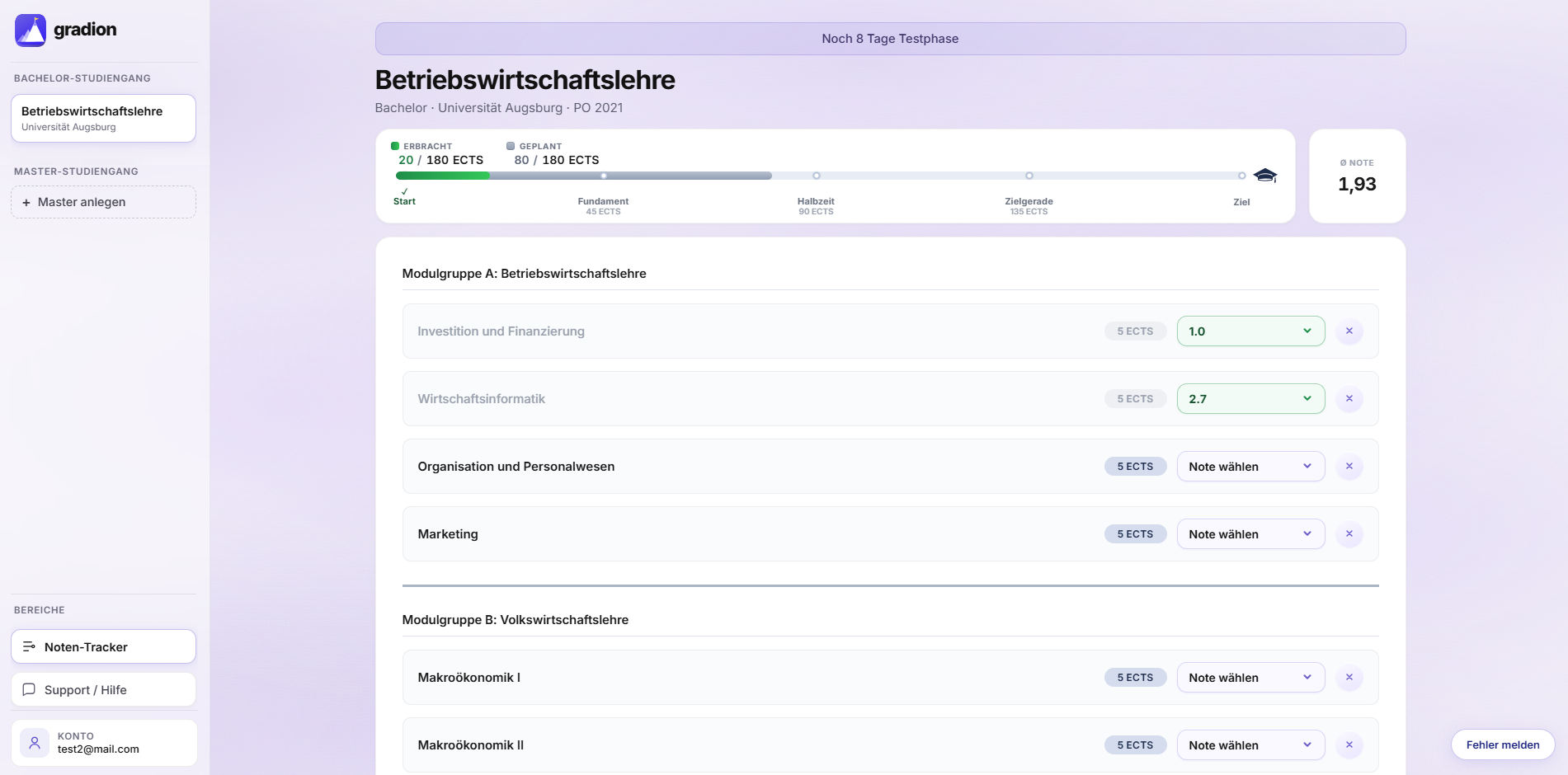
Task: Remove Marketing module with its x icon
Action: pos(1349,534)
